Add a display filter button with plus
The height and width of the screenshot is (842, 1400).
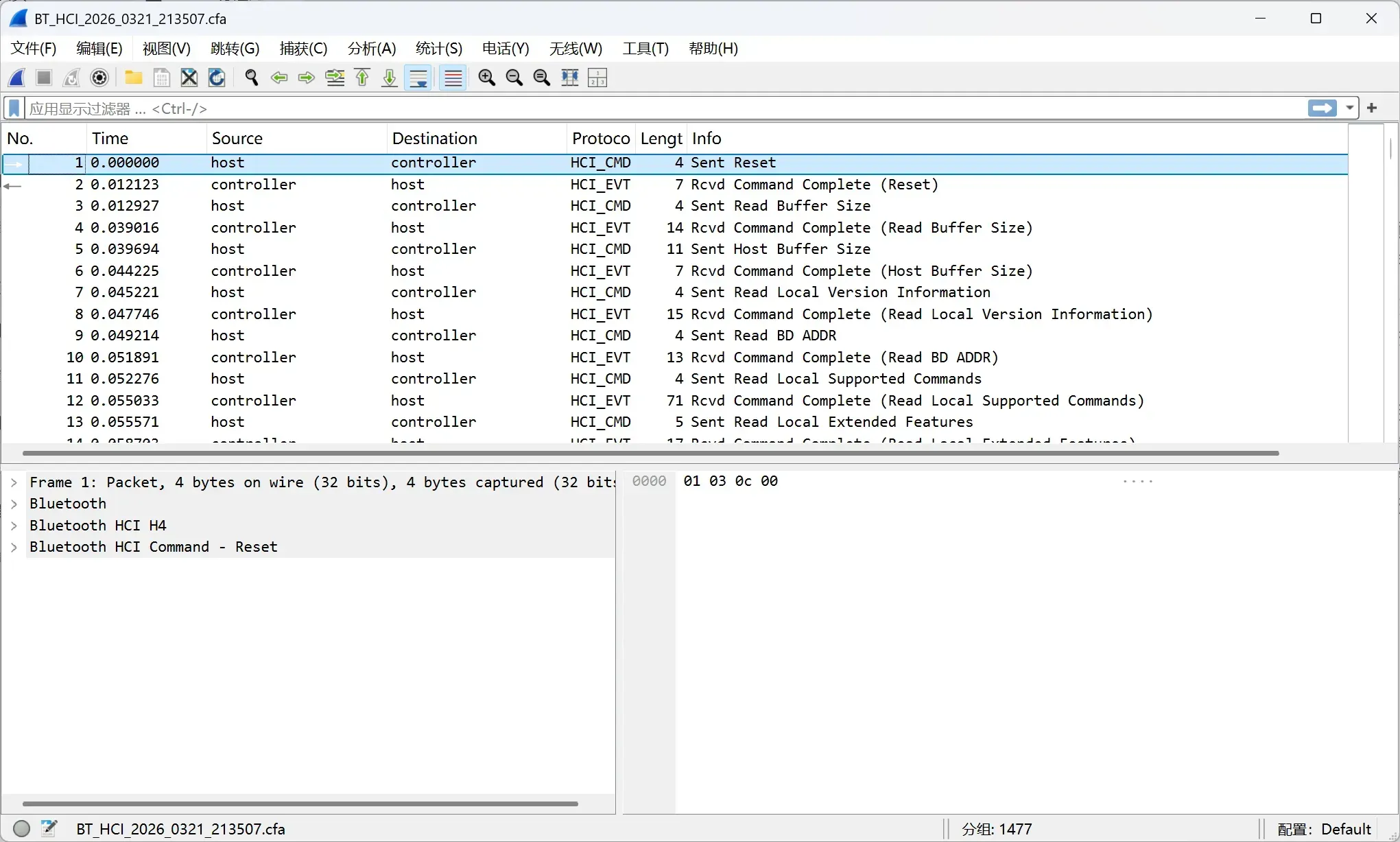point(1372,108)
